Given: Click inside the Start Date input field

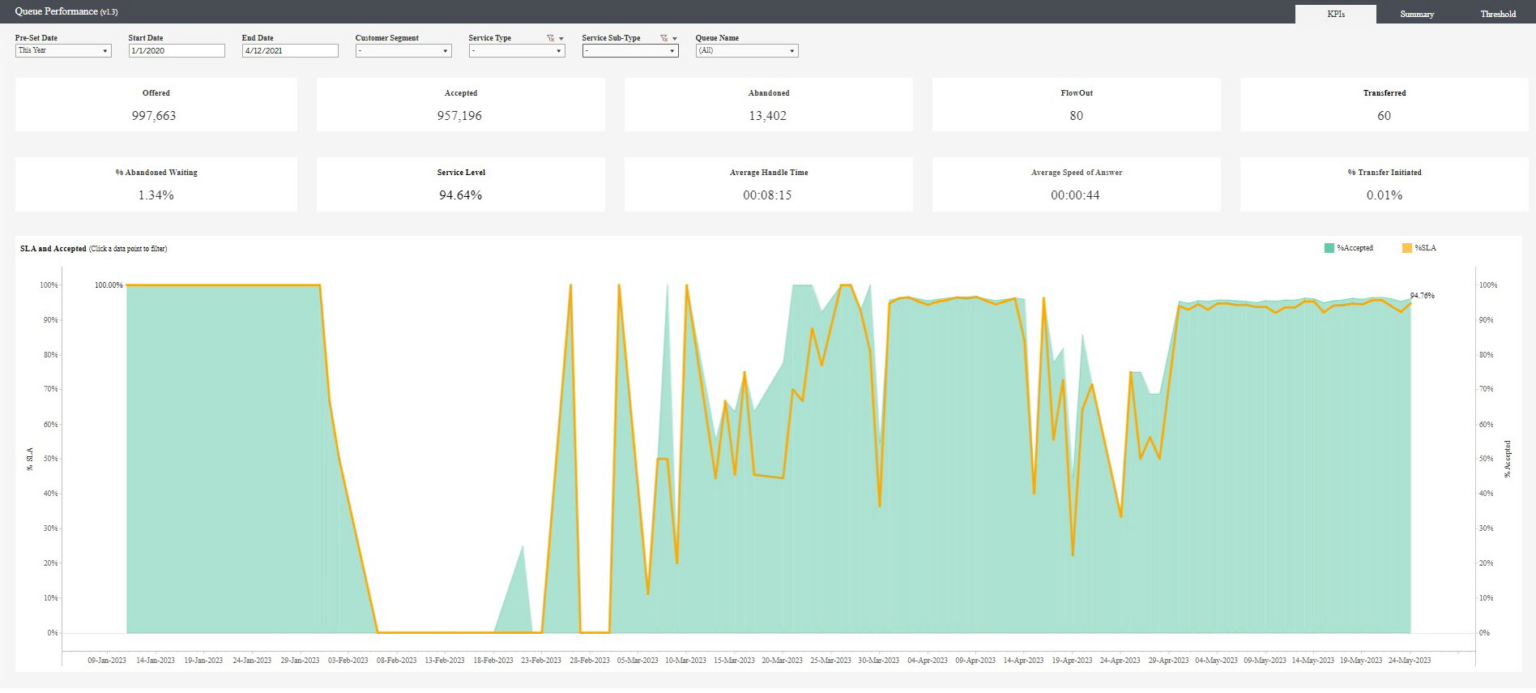Looking at the screenshot, I should 175,49.
